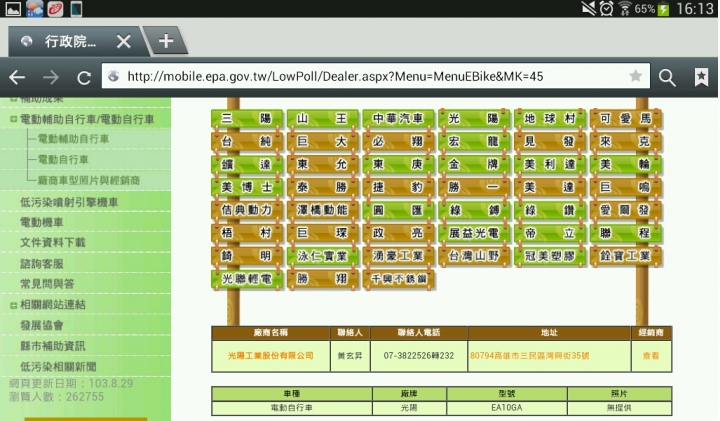The width and height of the screenshot is (720, 421).
Task: Open the 發展協會 sidebar item
Action: pos(41,325)
